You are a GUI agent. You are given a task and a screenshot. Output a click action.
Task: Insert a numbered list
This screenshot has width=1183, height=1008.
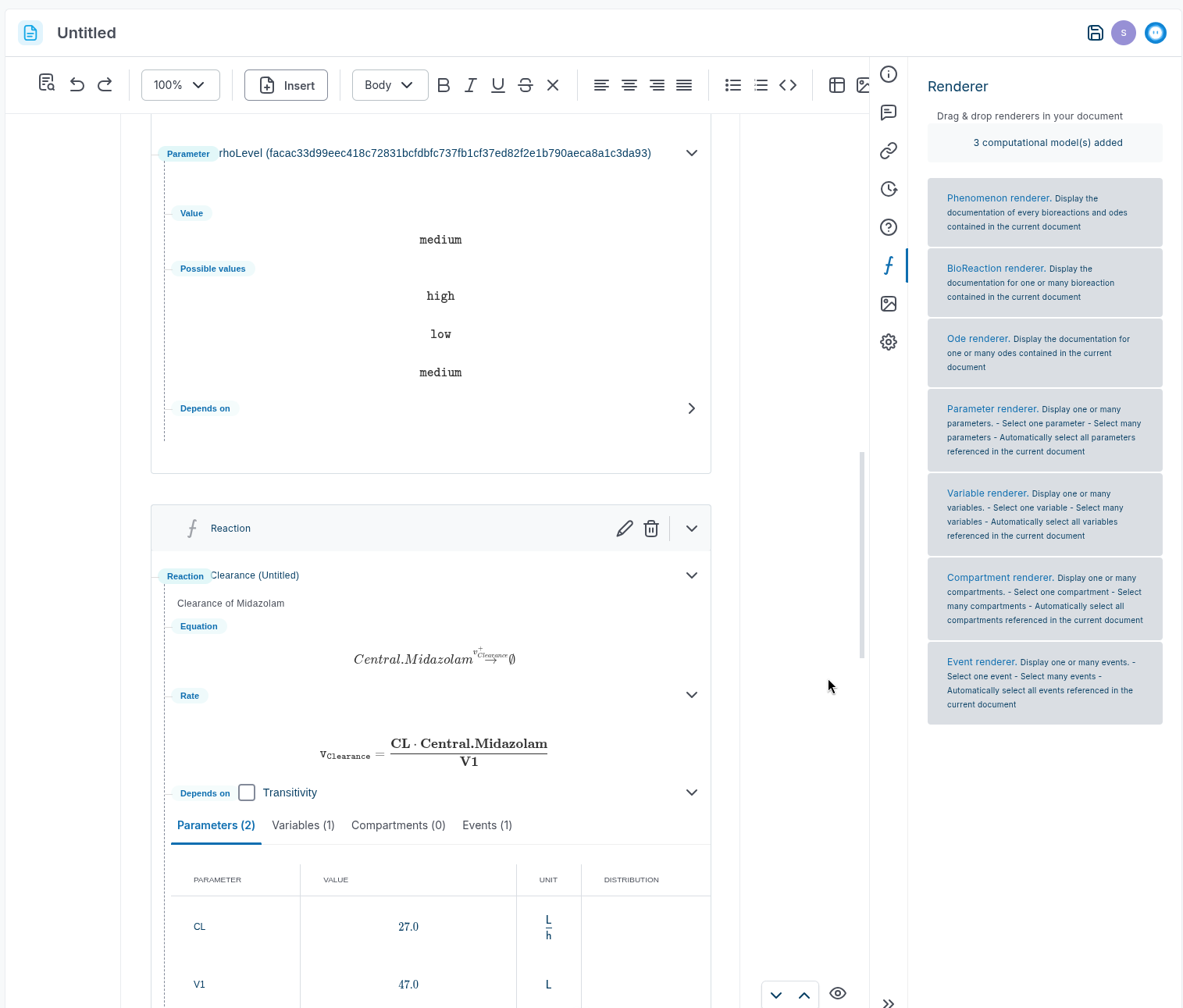point(761,85)
